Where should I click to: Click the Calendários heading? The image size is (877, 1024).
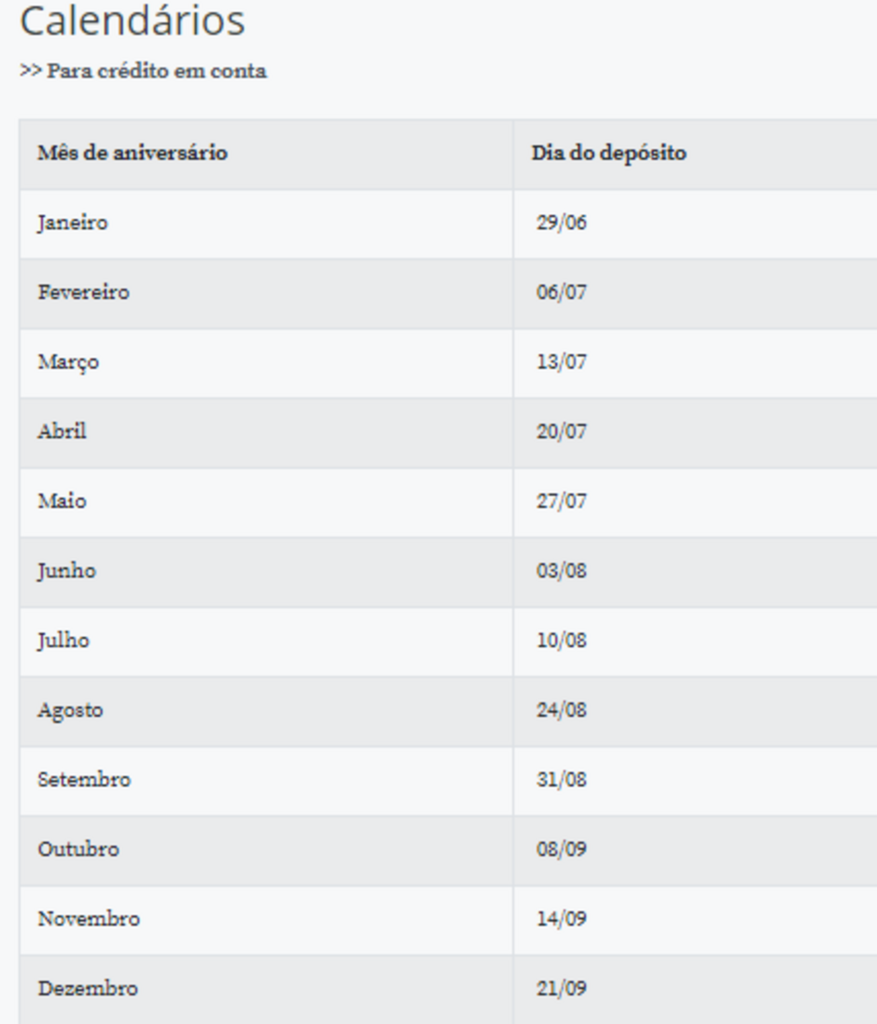tap(132, 22)
